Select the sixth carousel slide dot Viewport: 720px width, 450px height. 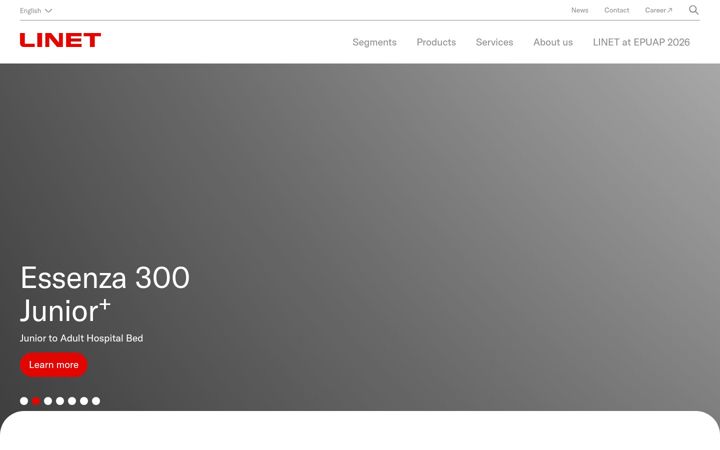(84, 401)
